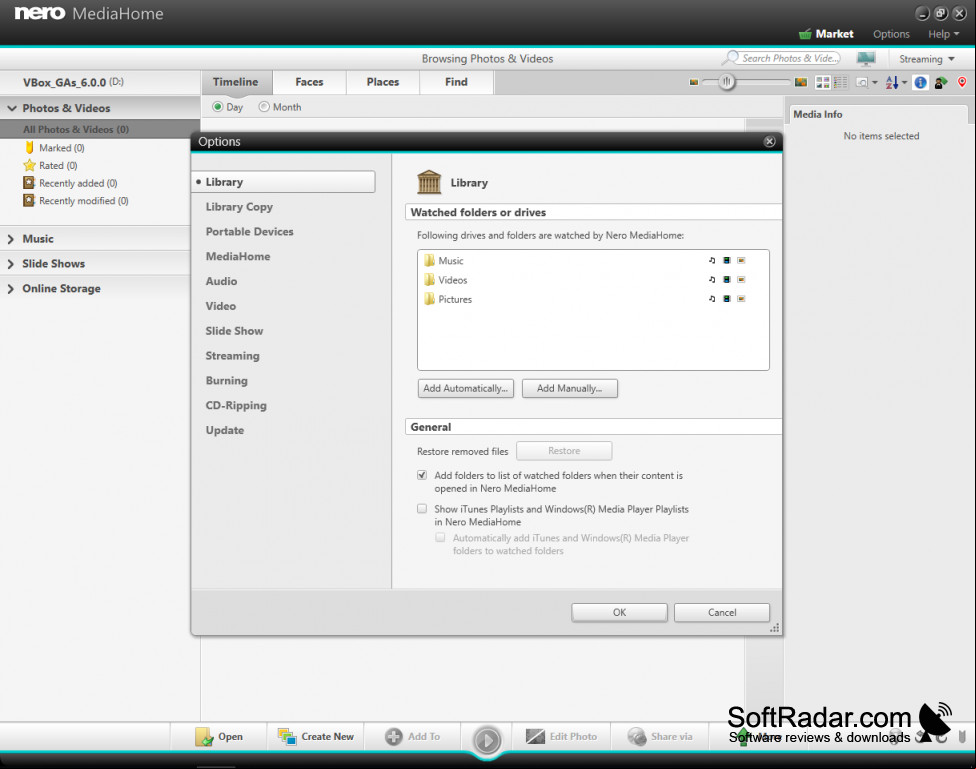The width and height of the screenshot is (976, 769).
Task: Select All Photos & Videos (0)
Action: pos(100,130)
